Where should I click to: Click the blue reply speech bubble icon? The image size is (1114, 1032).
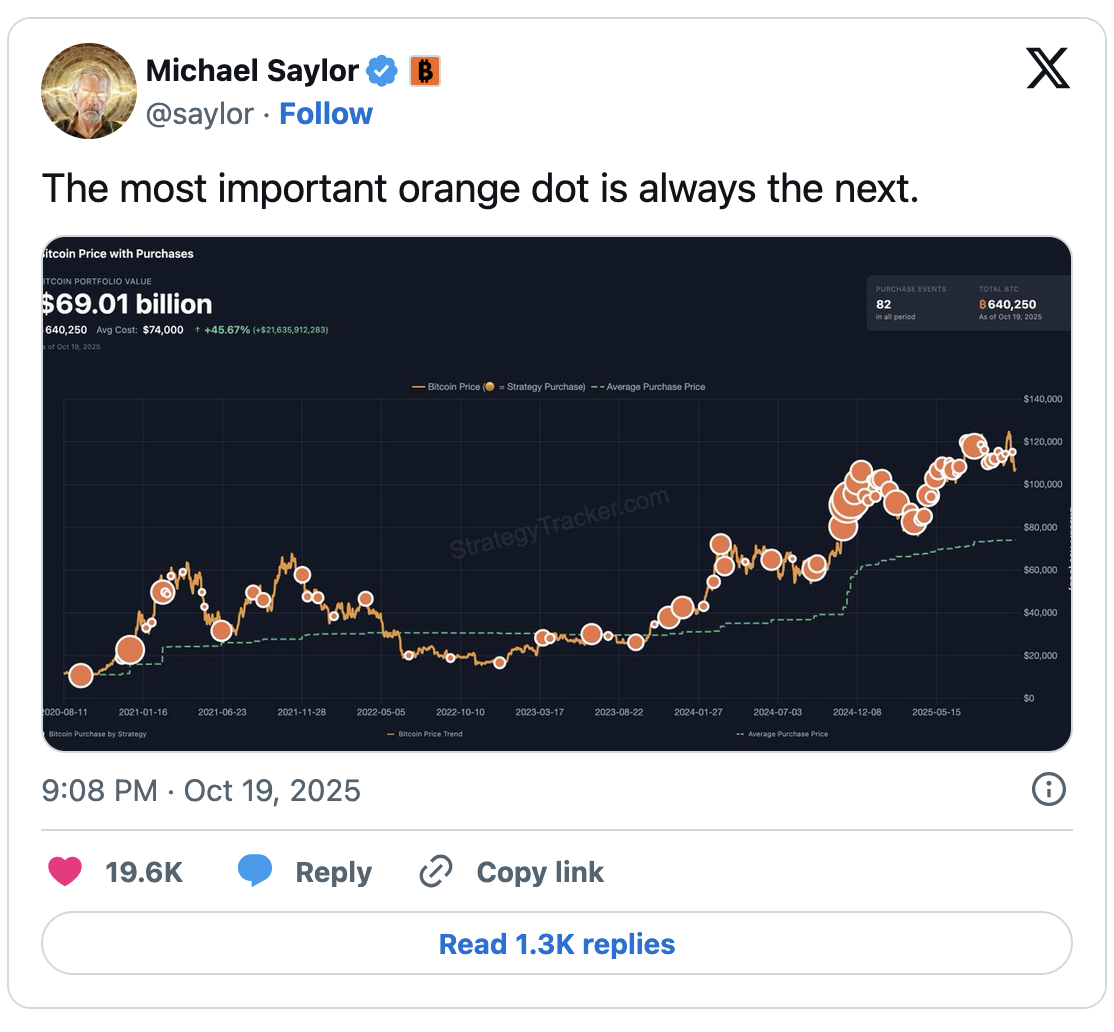[255, 871]
